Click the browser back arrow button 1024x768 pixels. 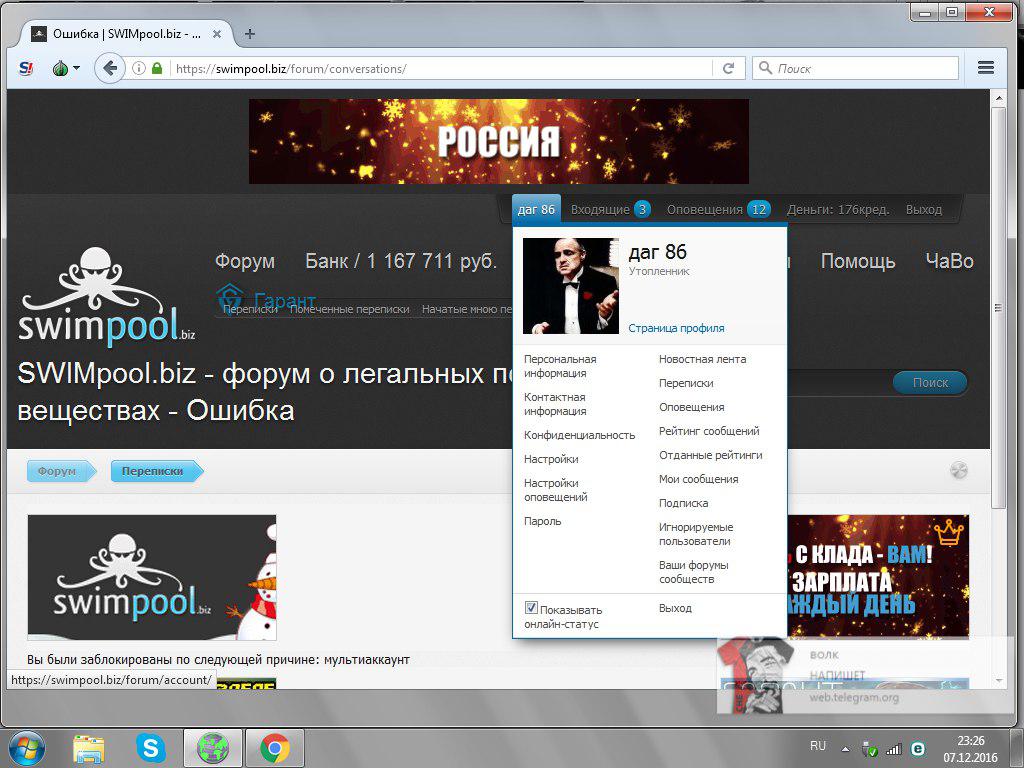110,68
